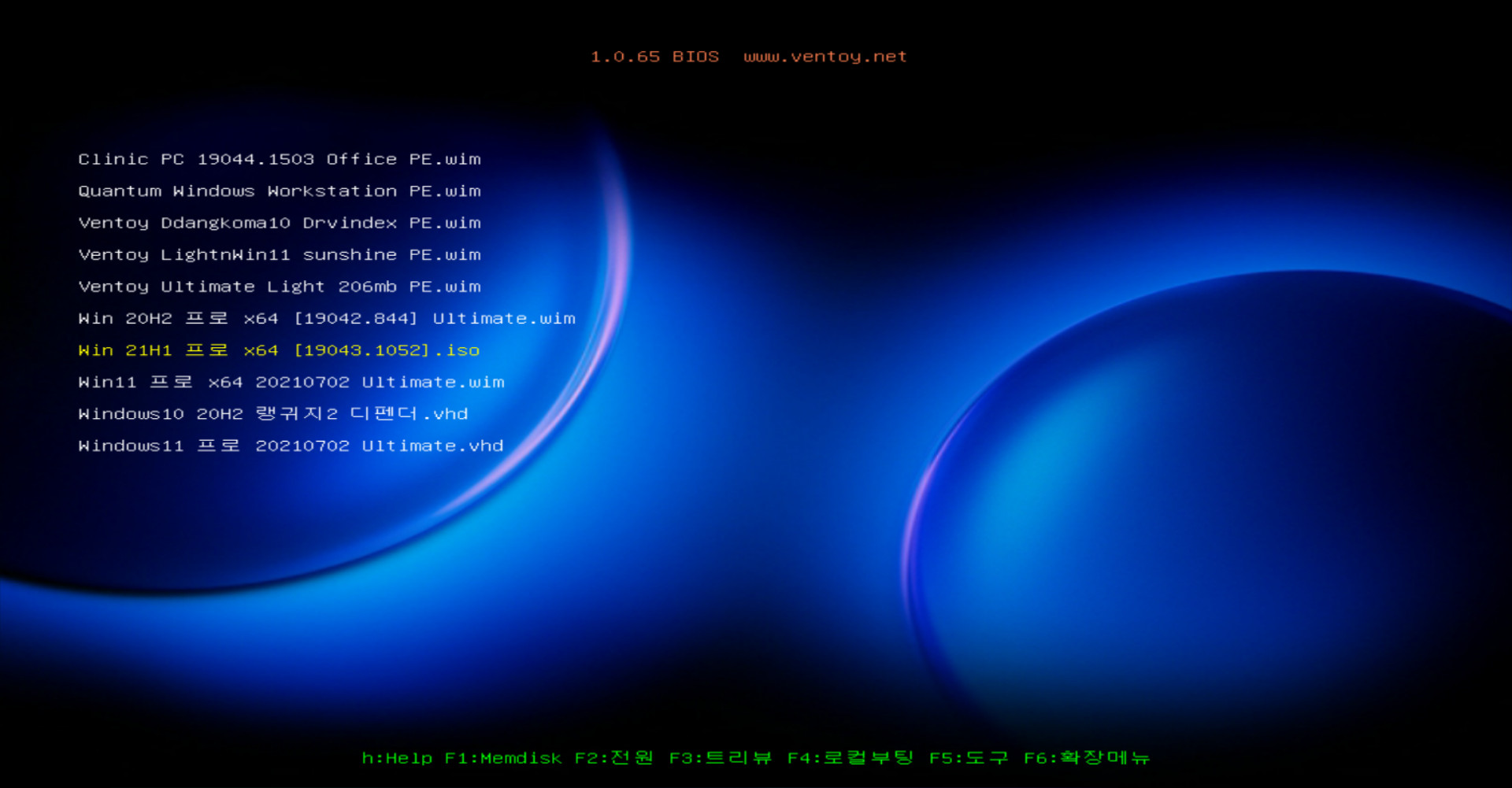Select Quantum Windows Workstation PE.wim entry
Image resolution: width=1512 pixels, height=788 pixels.
[280, 191]
